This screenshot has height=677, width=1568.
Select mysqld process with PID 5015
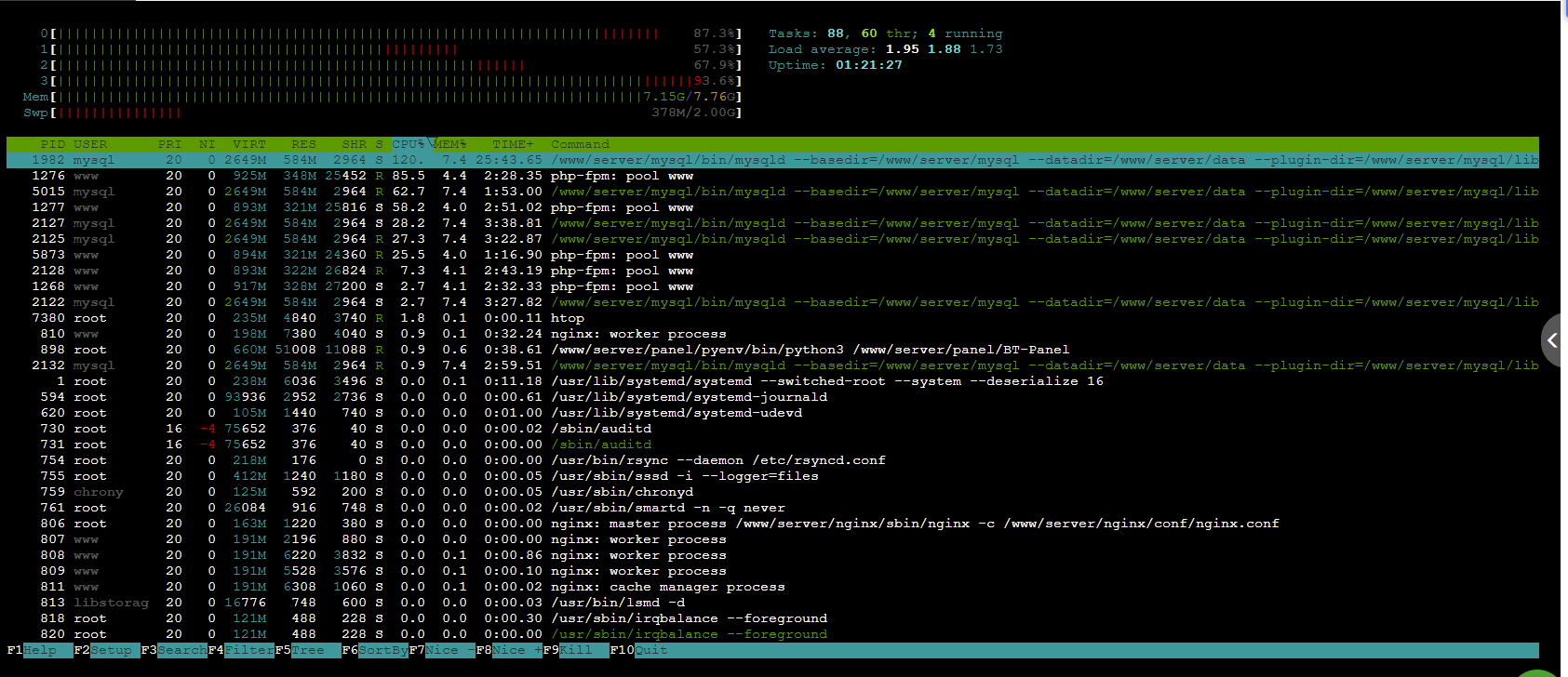[772, 192]
